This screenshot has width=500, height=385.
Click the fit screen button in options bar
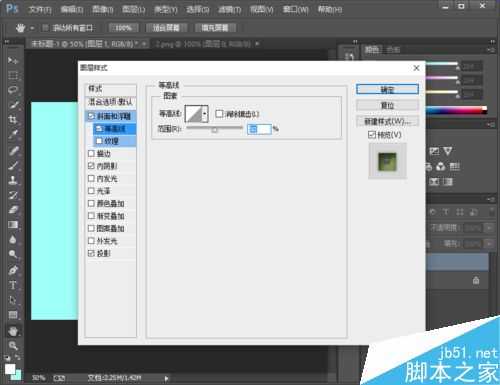point(166,28)
